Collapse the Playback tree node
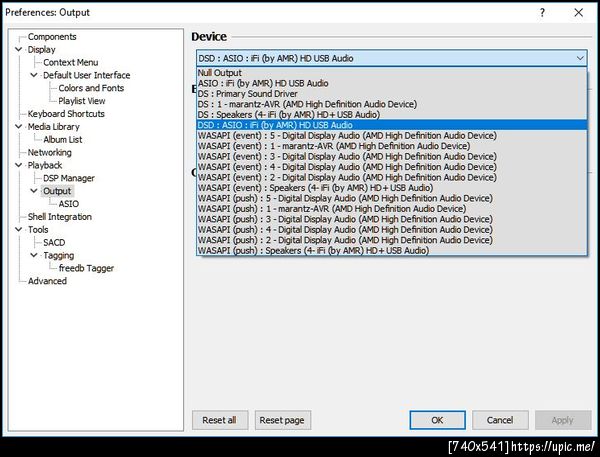The width and height of the screenshot is (600, 457). coord(18,165)
